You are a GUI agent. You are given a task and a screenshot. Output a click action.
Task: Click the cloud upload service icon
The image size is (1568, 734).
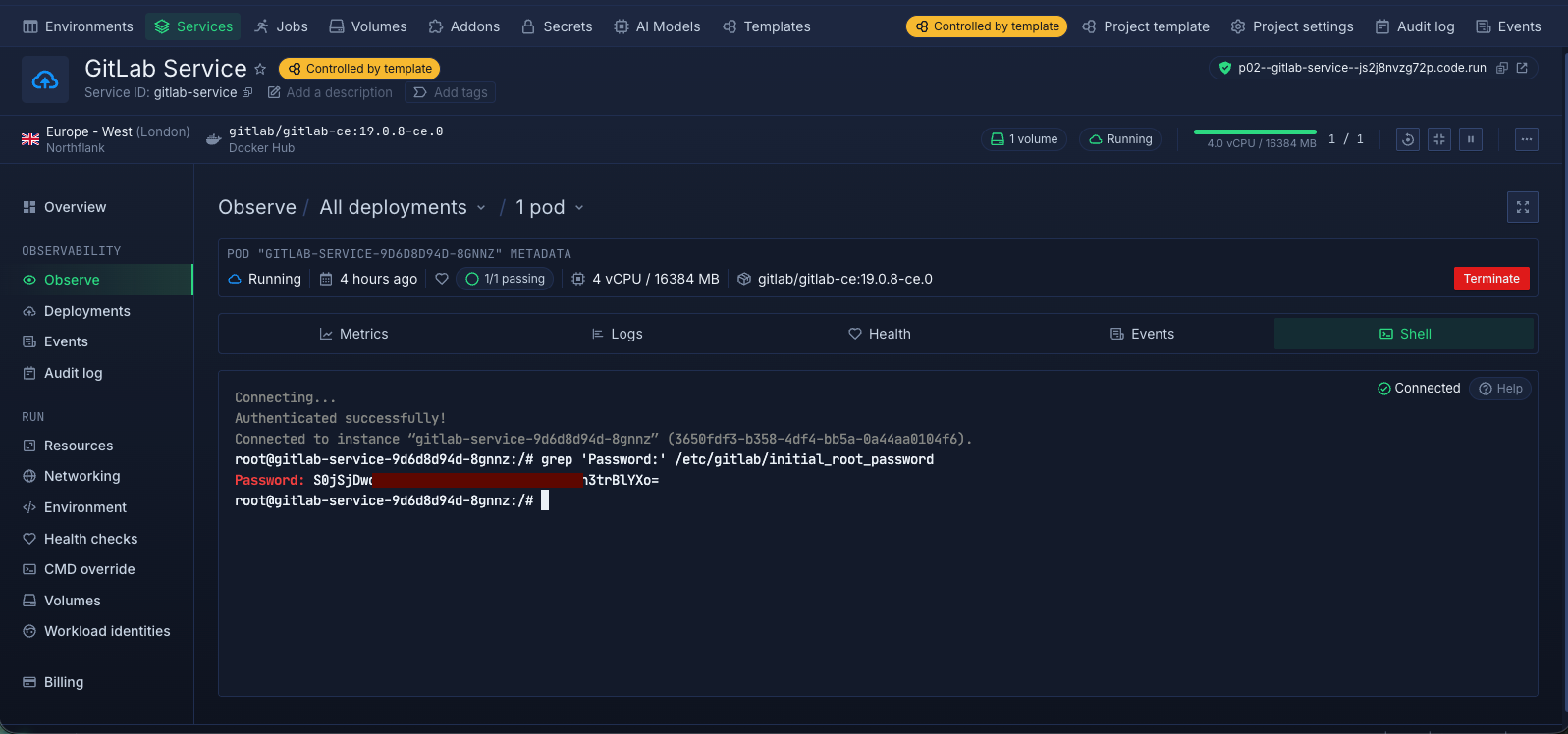45,79
